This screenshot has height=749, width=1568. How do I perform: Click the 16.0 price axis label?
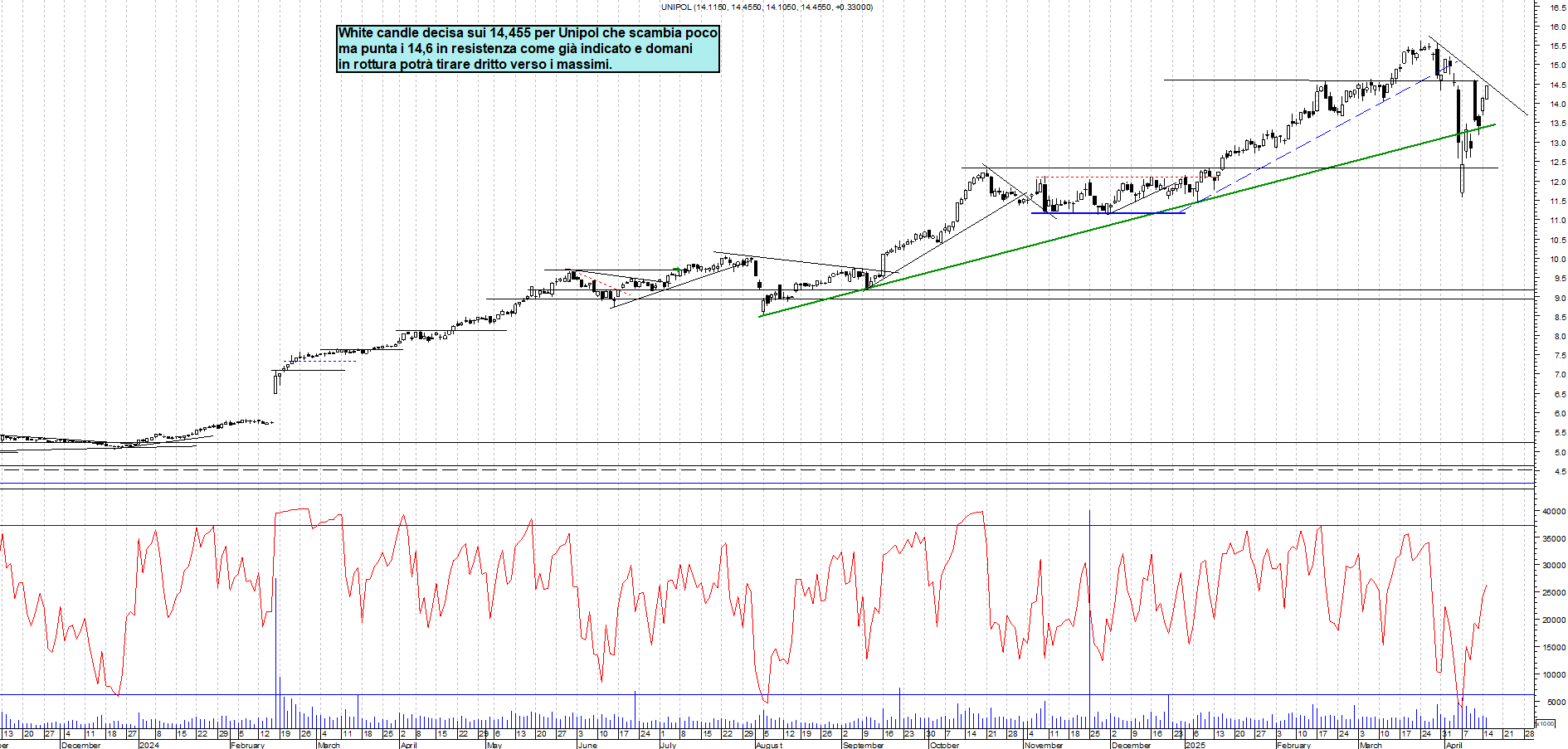[x=1557, y=27]
